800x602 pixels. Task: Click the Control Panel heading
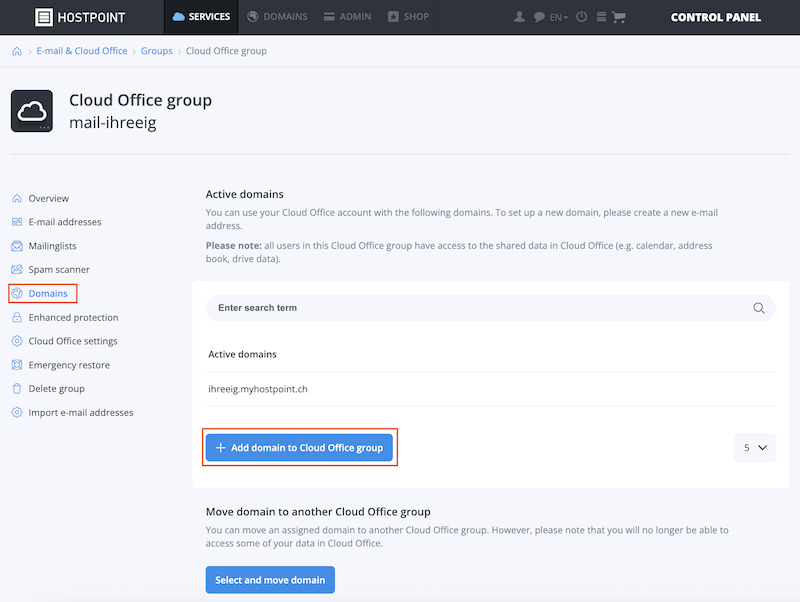715,17
